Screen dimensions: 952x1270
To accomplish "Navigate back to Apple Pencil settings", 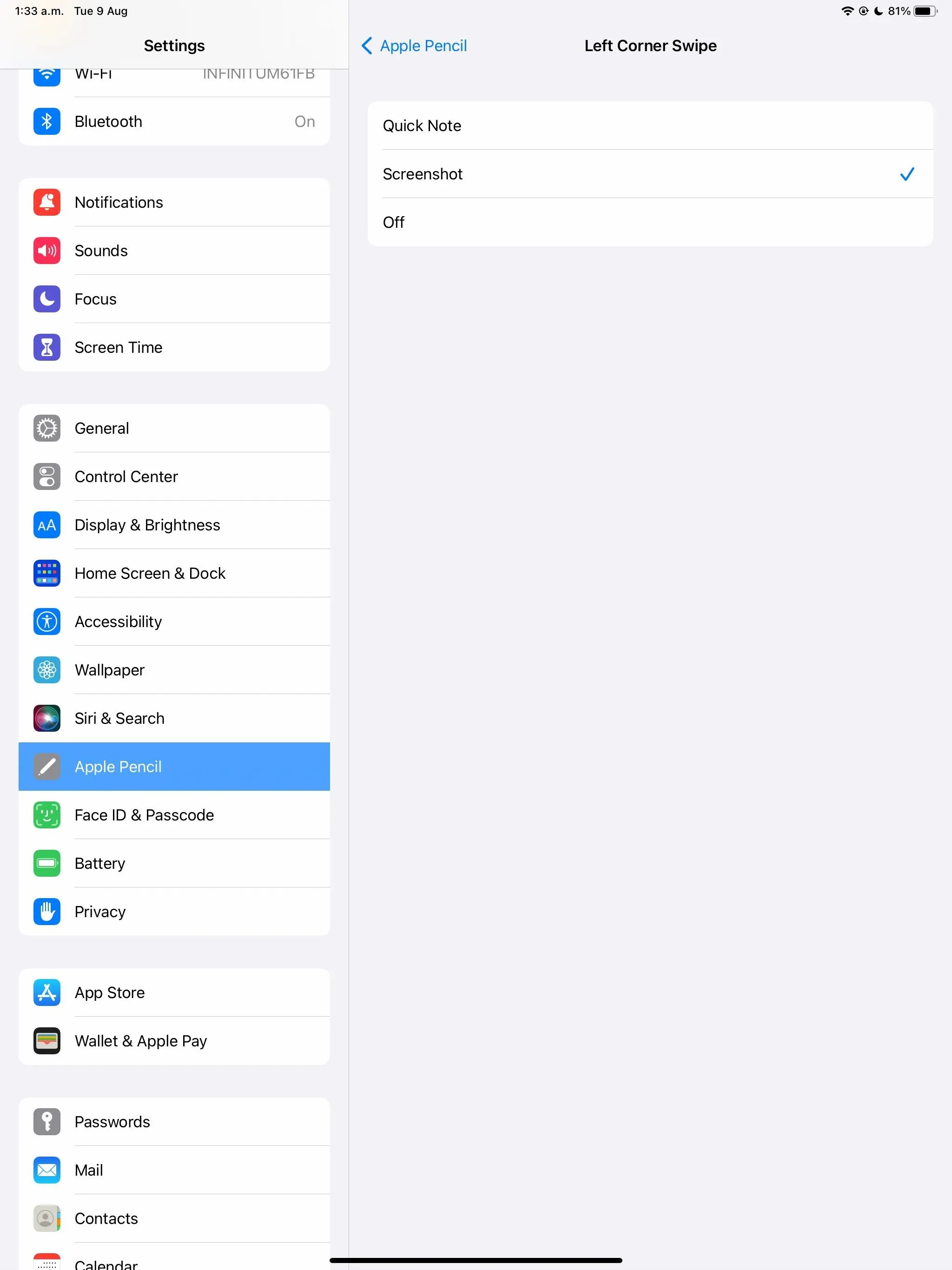I will click(413, 45).
